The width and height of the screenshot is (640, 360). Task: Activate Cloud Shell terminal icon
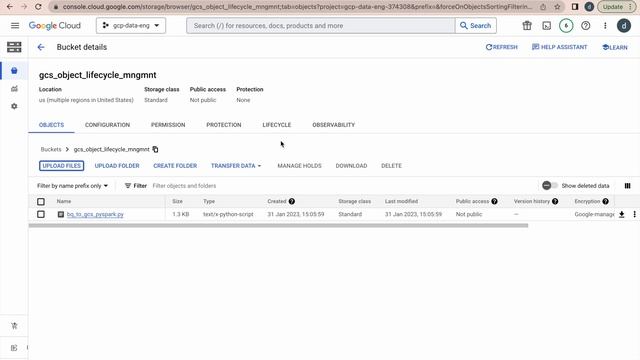point(547,26)
